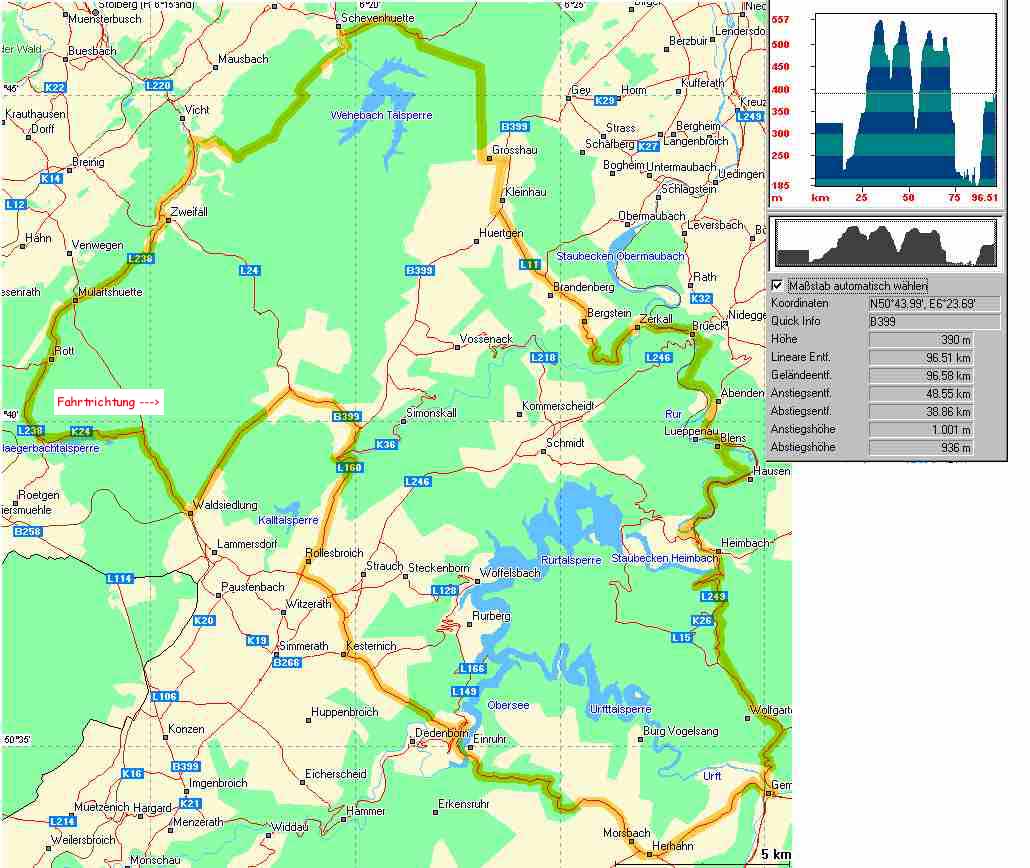Click the Wehebach Talsperre lake label

tap(381, 115)
